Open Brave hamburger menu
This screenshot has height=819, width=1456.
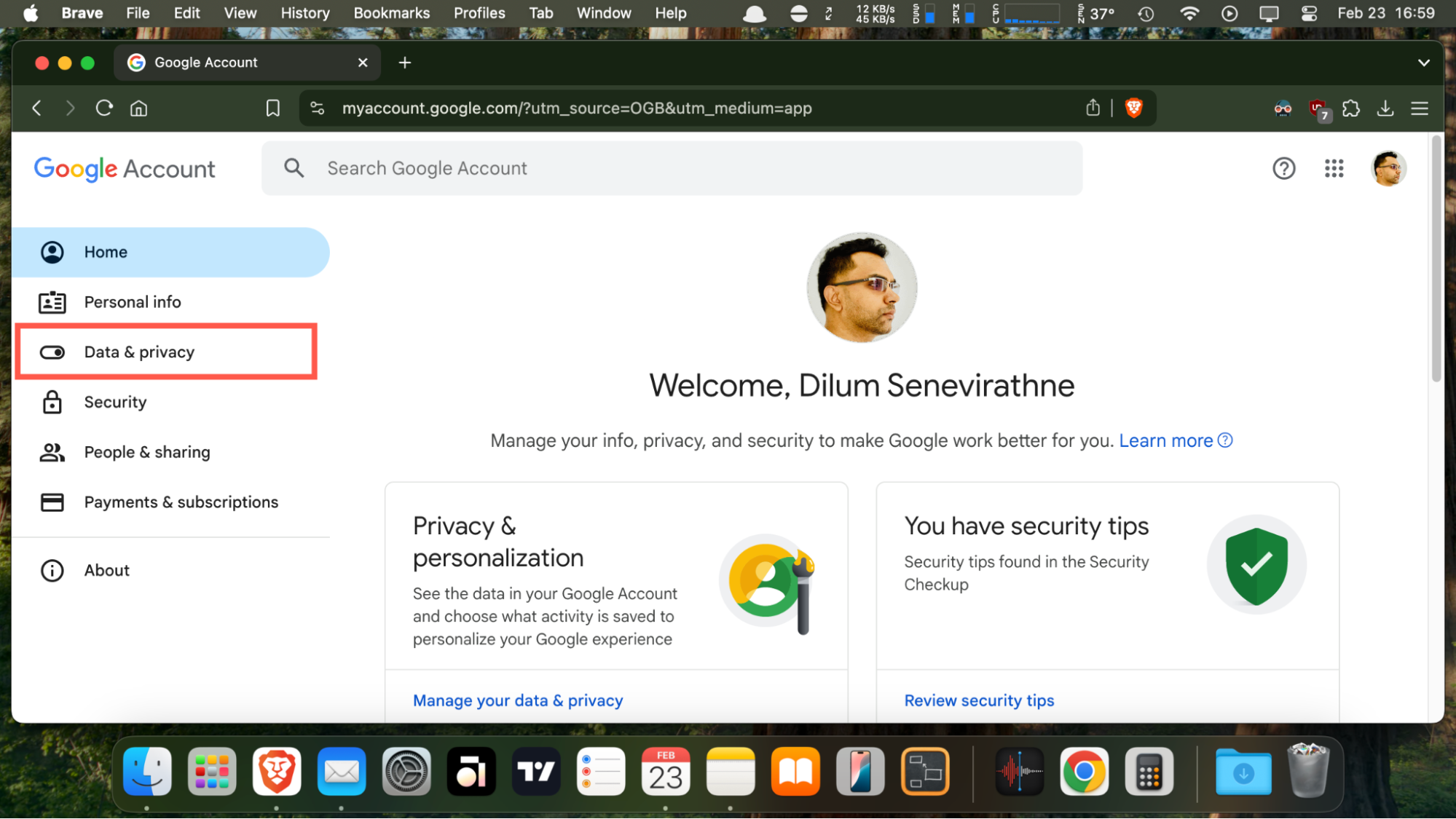pyautogui.click(x=1420, y=108)
